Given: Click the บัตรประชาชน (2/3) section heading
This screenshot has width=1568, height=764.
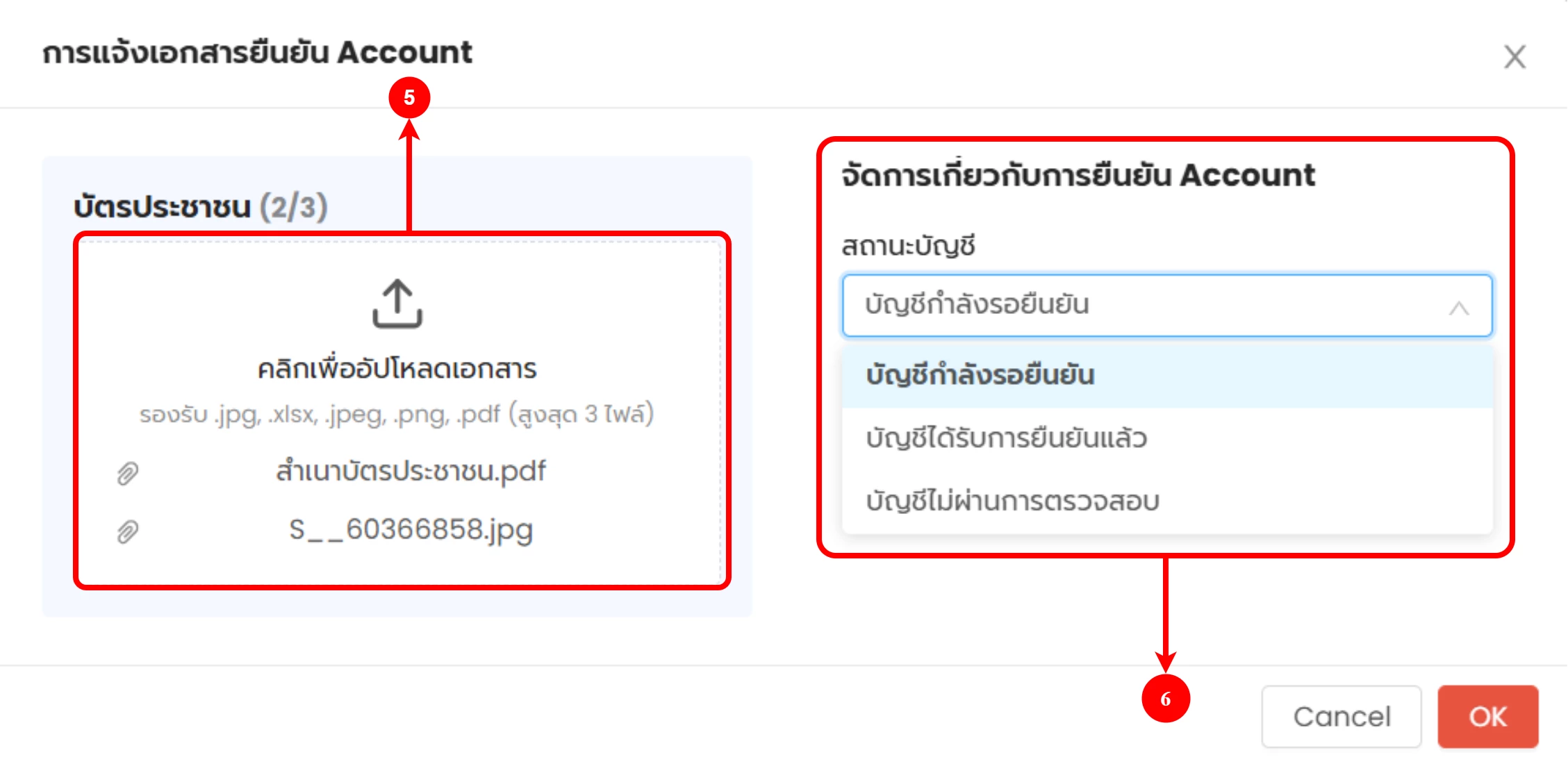Looking at the screenshot, I should [200, 207].
